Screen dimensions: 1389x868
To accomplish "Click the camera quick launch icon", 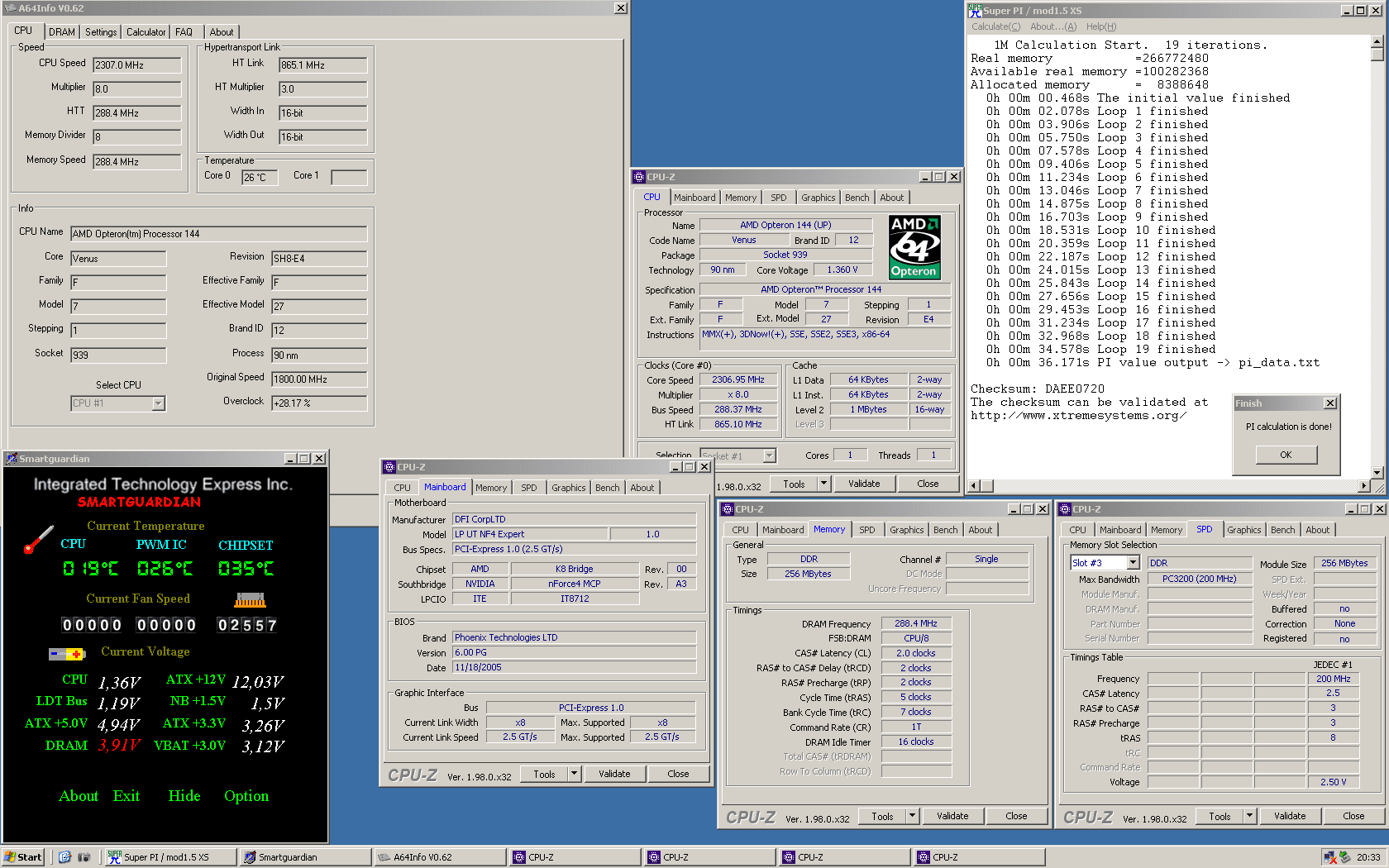I will (x=84, y=857).
